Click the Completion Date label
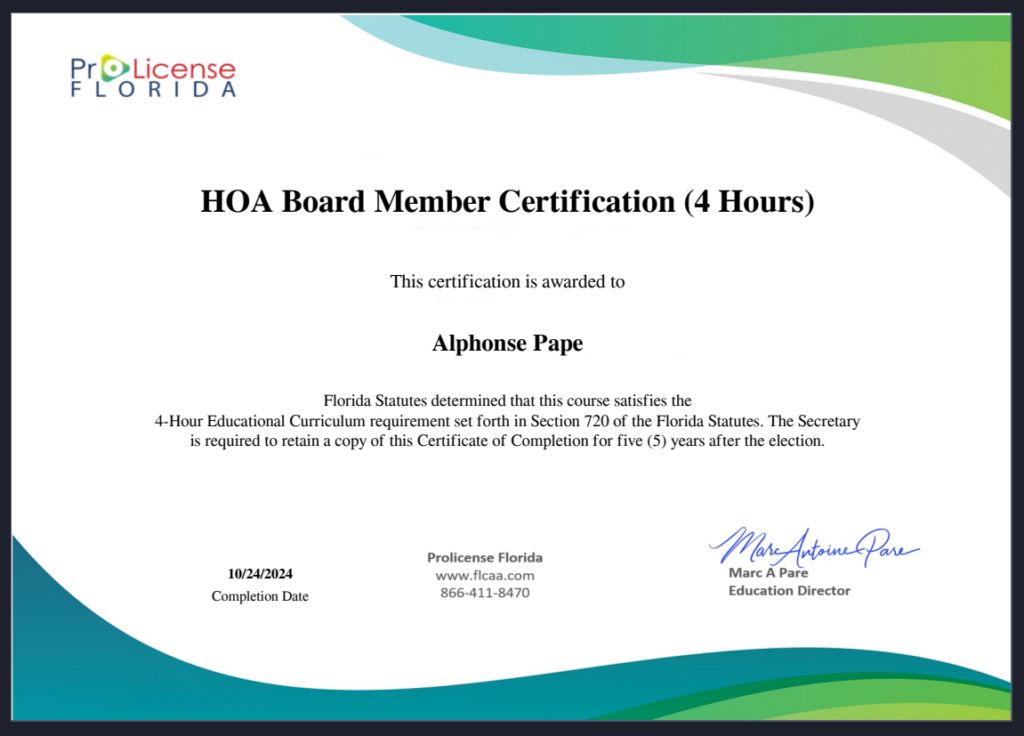Image resolution: width=1024 pixels, height=736 pixels. [260, 597]
